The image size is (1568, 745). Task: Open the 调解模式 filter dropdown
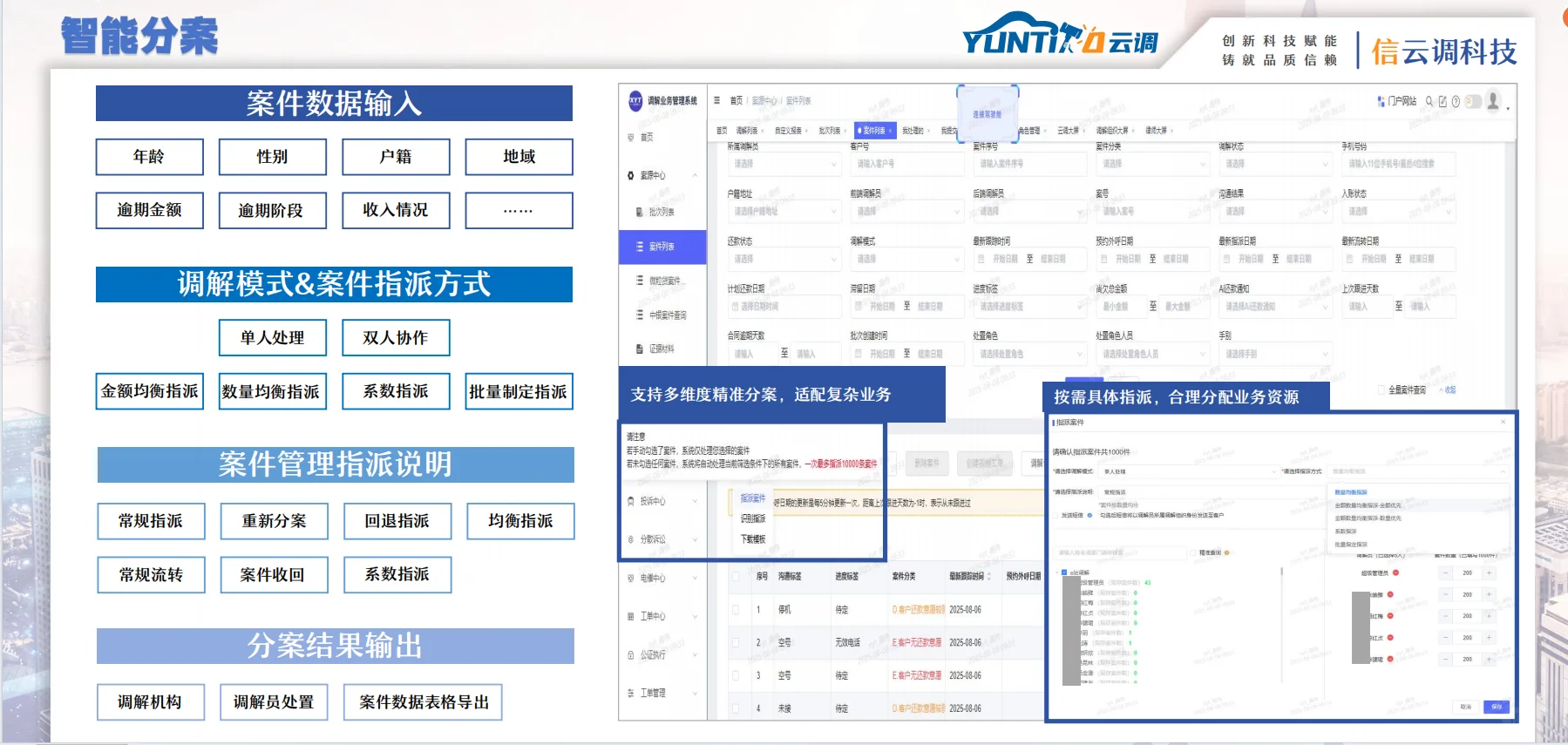pos(906,259)
